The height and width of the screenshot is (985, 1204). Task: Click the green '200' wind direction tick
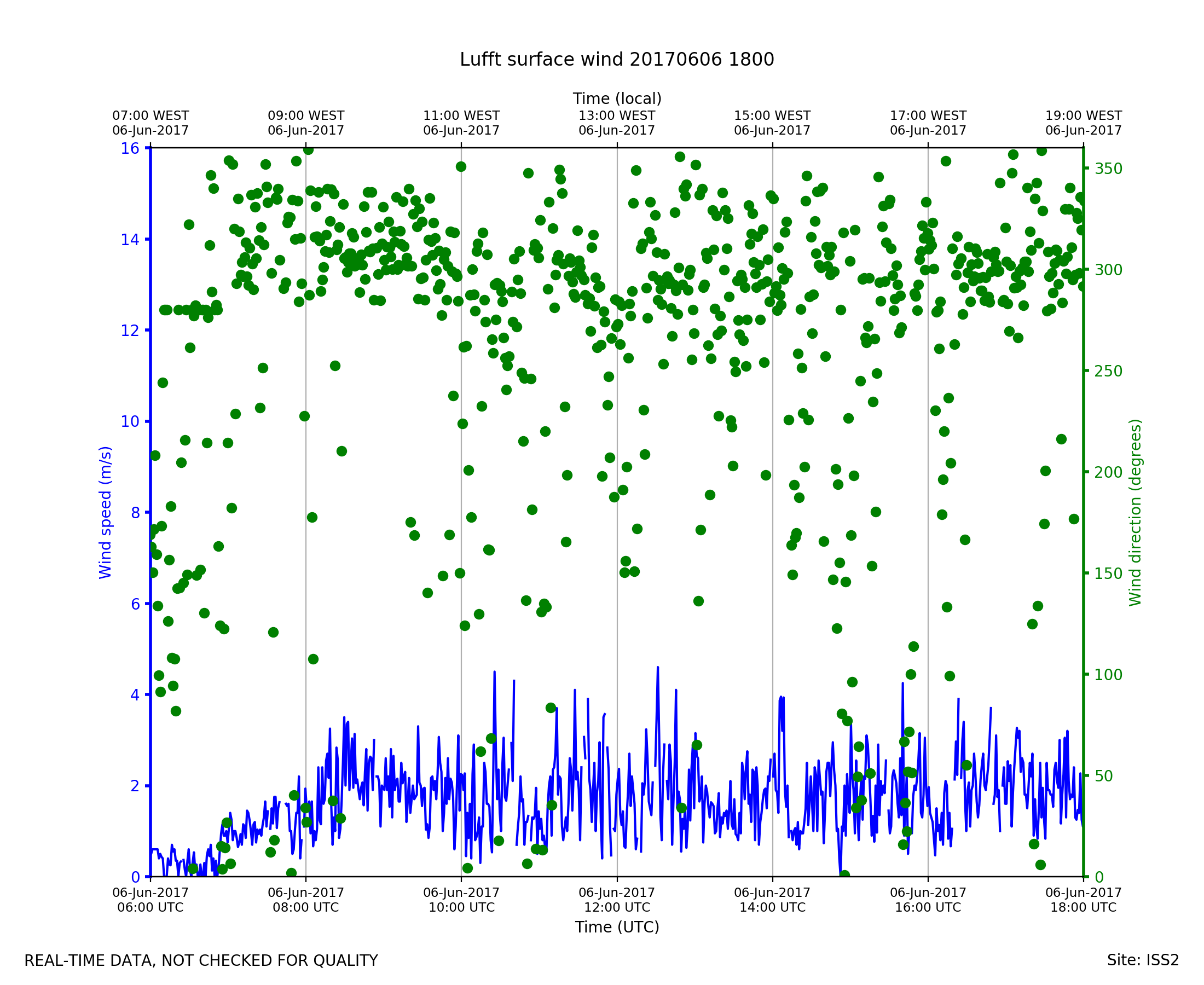click(x=1108, y=473)
